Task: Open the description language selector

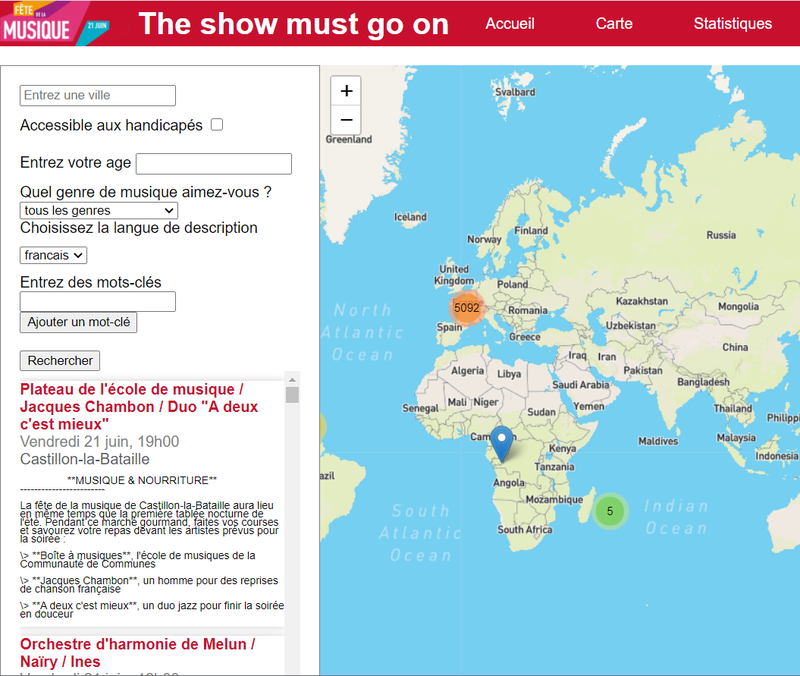Action: (52, 255)
